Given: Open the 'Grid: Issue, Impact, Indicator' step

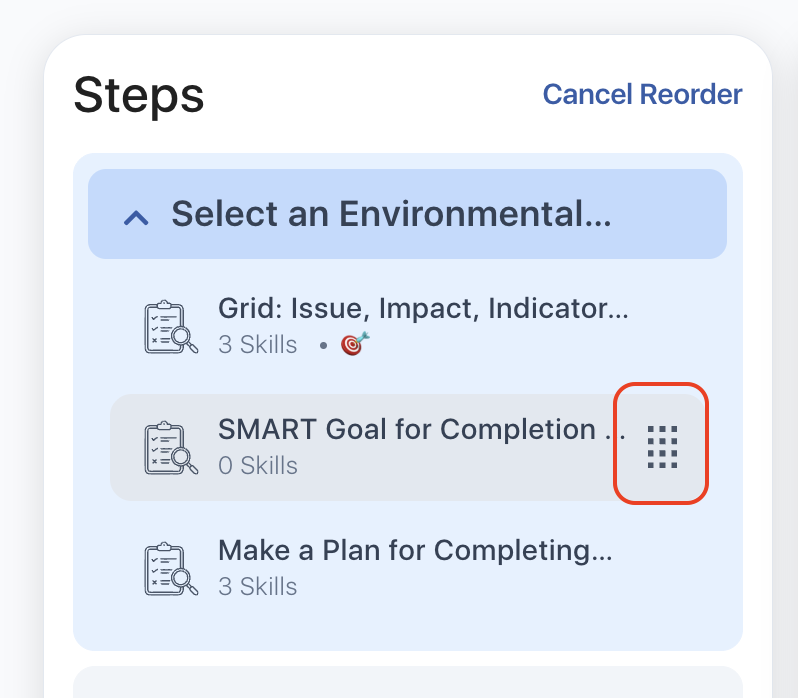Looking at the screenshot, I should pyautogui.click(x=423, y=310).
